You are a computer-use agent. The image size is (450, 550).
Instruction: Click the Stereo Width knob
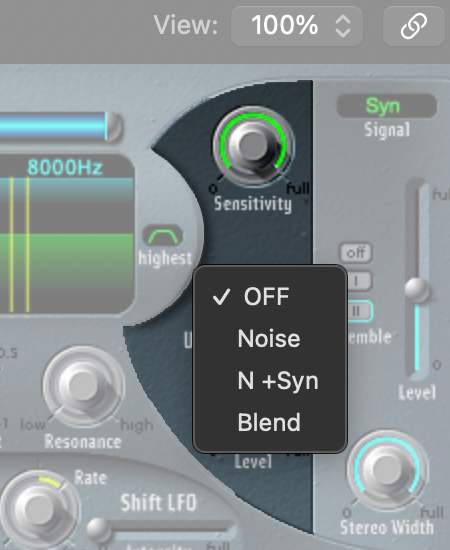pos(387,469)
